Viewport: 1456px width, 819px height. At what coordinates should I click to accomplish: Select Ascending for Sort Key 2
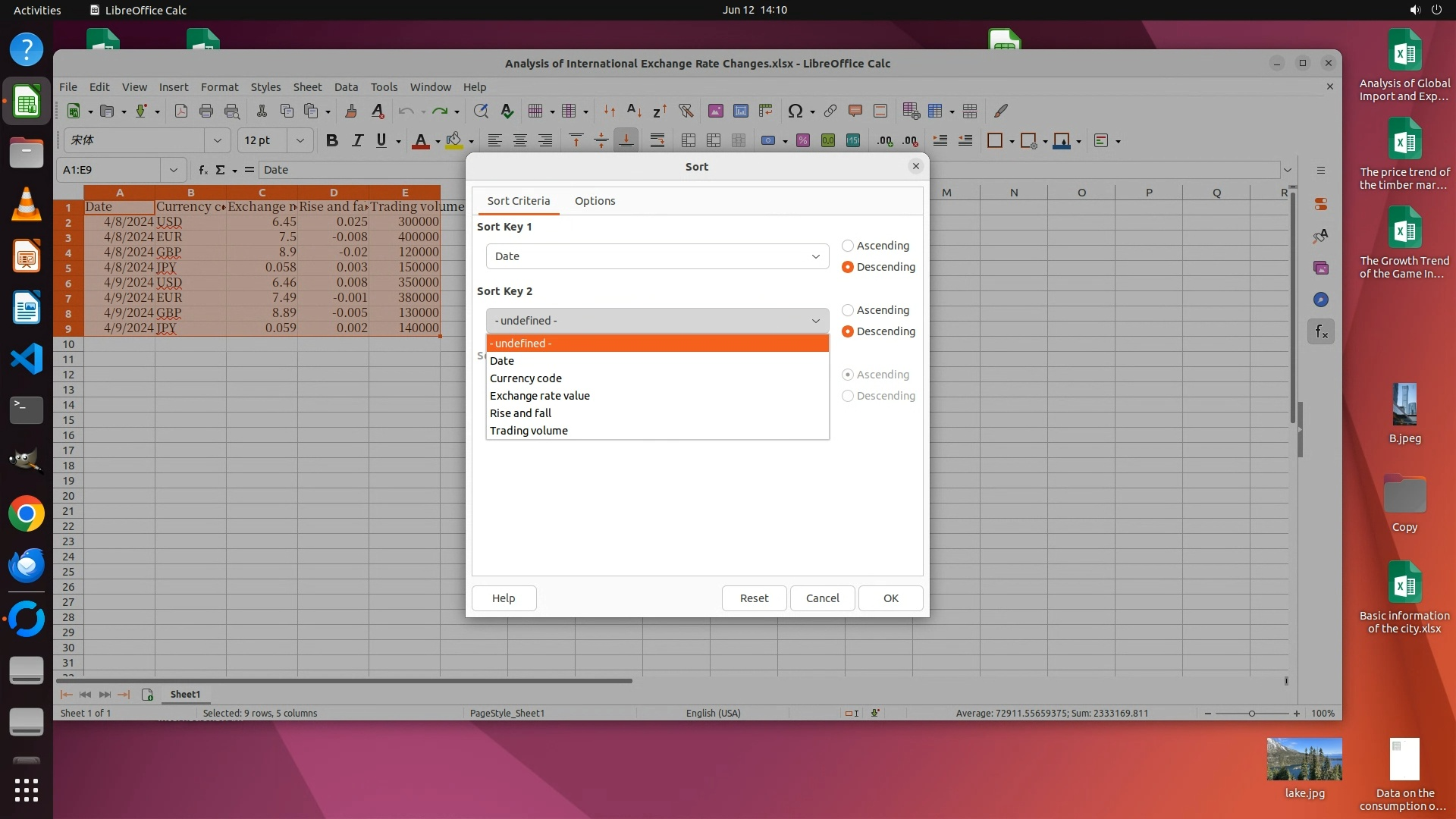point(848,310)
